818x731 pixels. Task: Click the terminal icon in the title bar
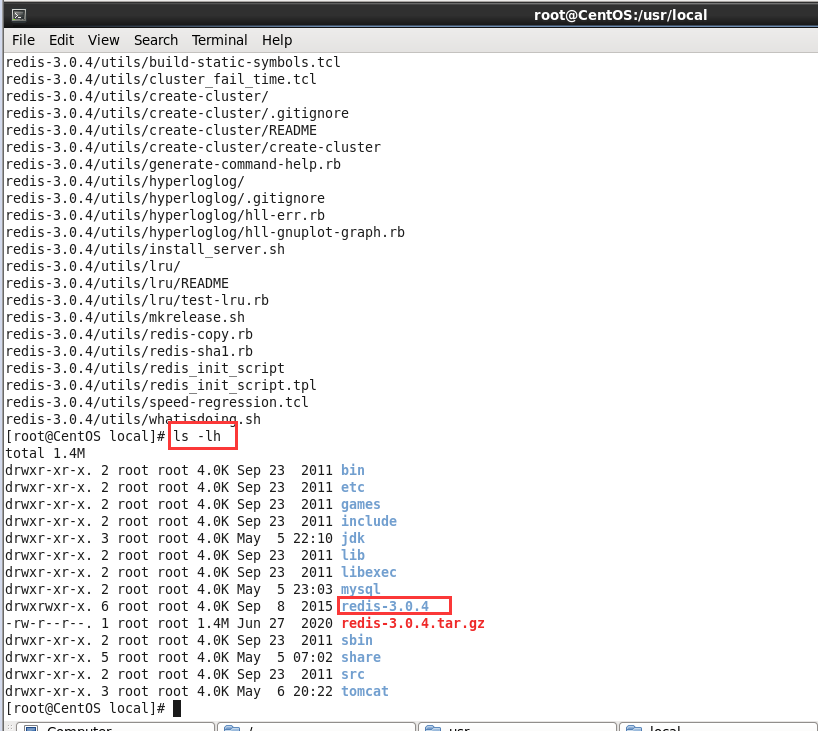[19, 15]
